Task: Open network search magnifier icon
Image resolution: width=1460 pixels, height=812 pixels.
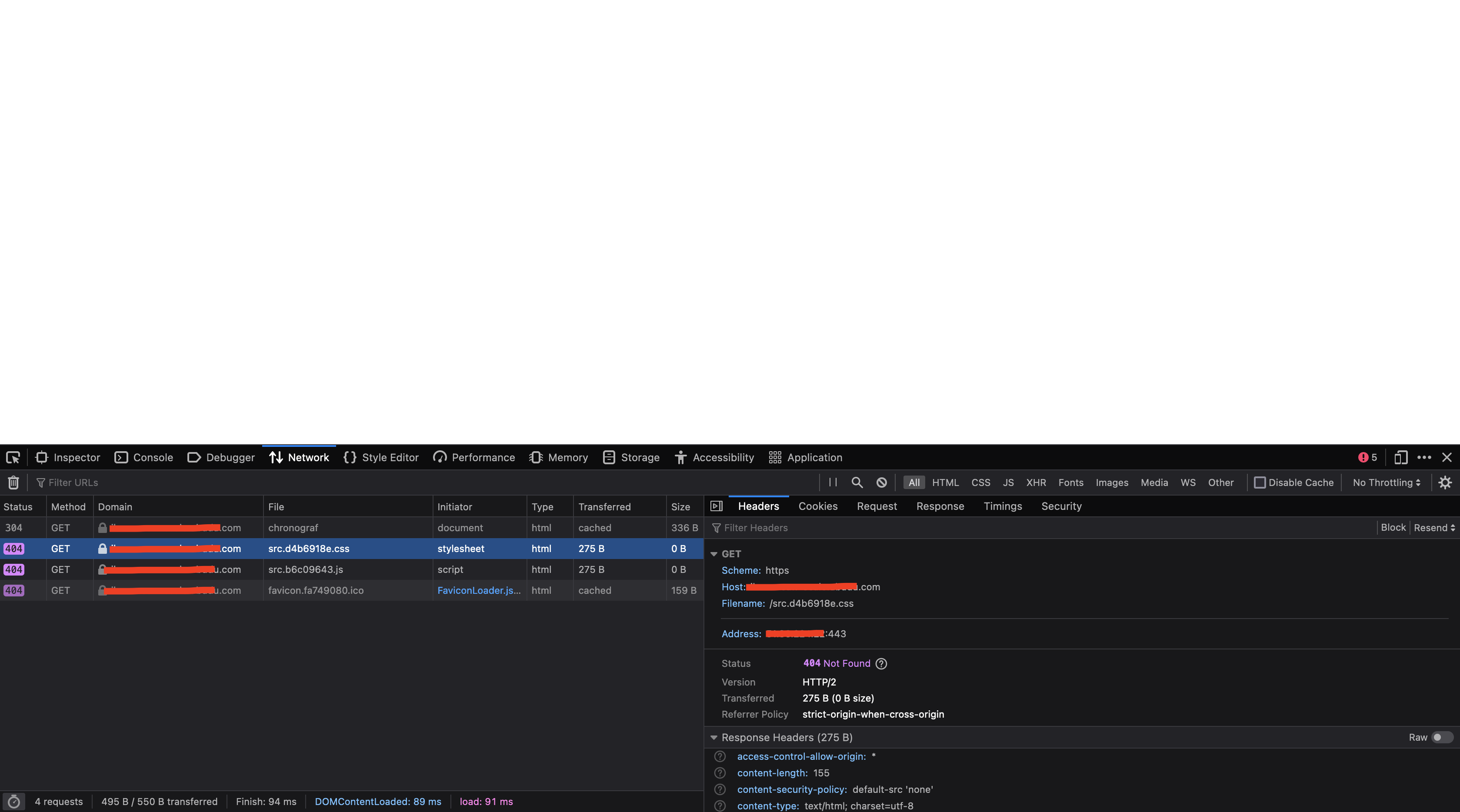Action: click(857, 482)
